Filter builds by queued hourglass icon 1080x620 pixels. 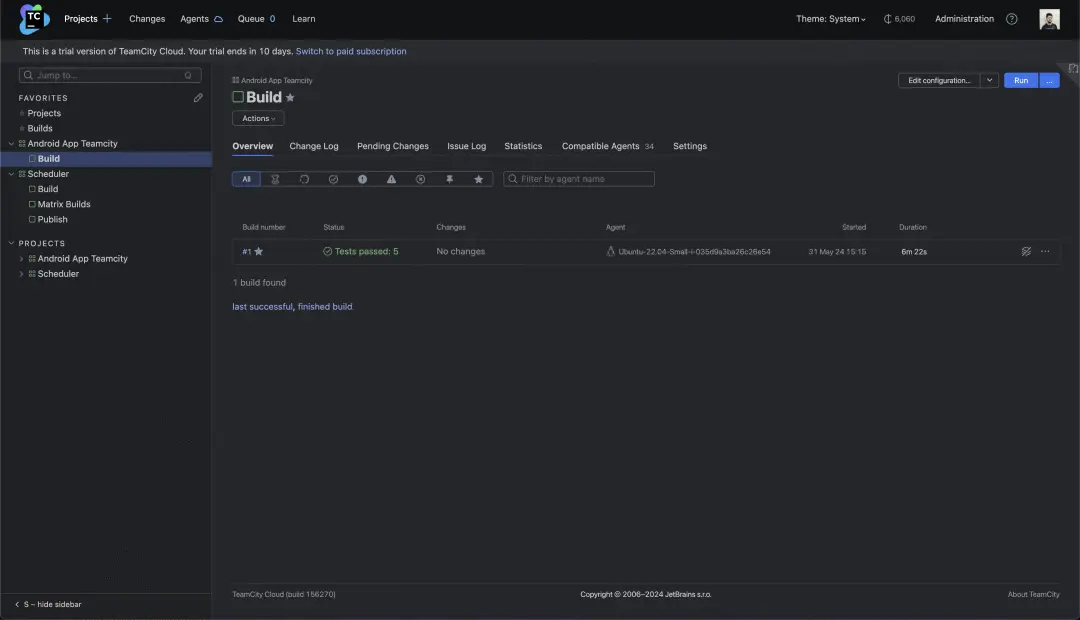(275, 179)
